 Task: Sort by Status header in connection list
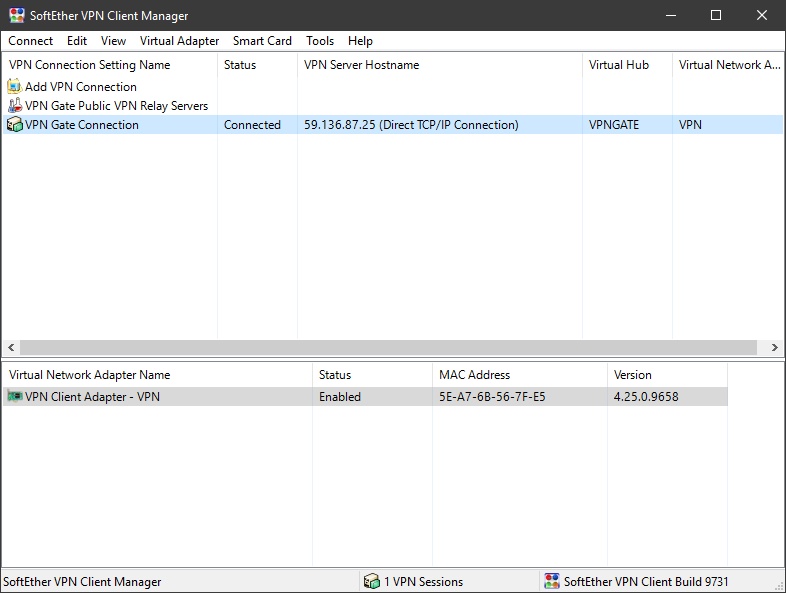pos(258,65)
